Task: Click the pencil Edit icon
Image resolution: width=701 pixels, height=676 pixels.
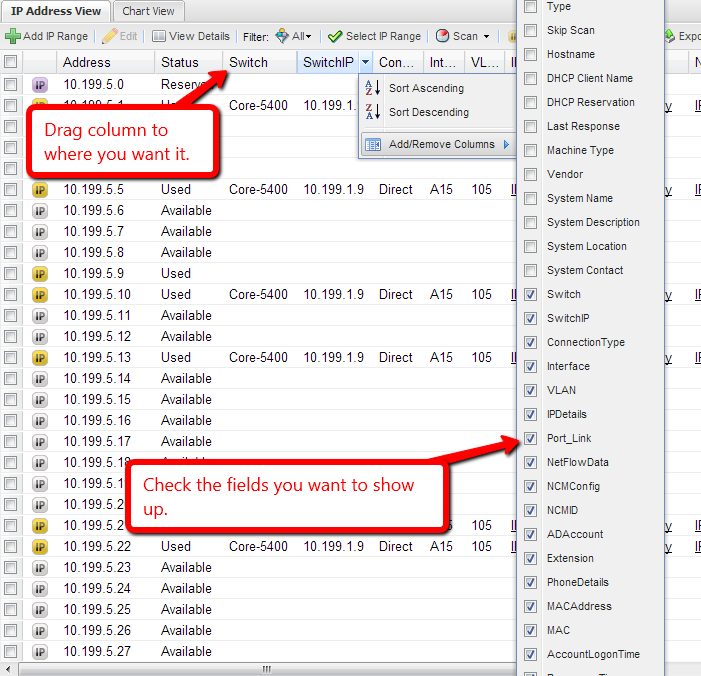Action: [x=110, y=36]
